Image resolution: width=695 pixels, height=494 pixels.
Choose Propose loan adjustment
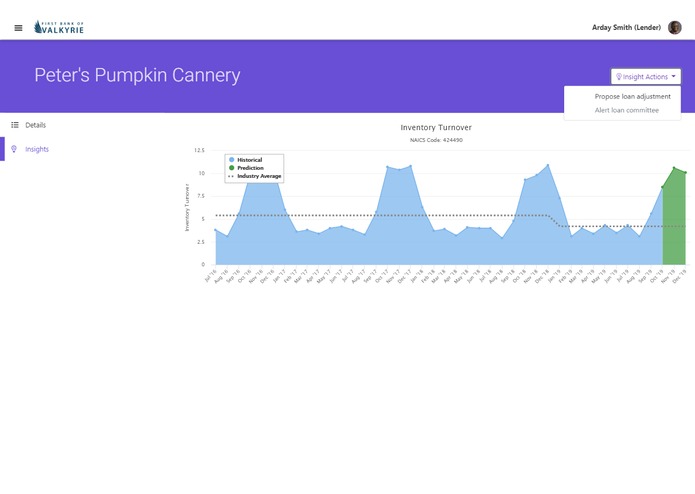633,96
